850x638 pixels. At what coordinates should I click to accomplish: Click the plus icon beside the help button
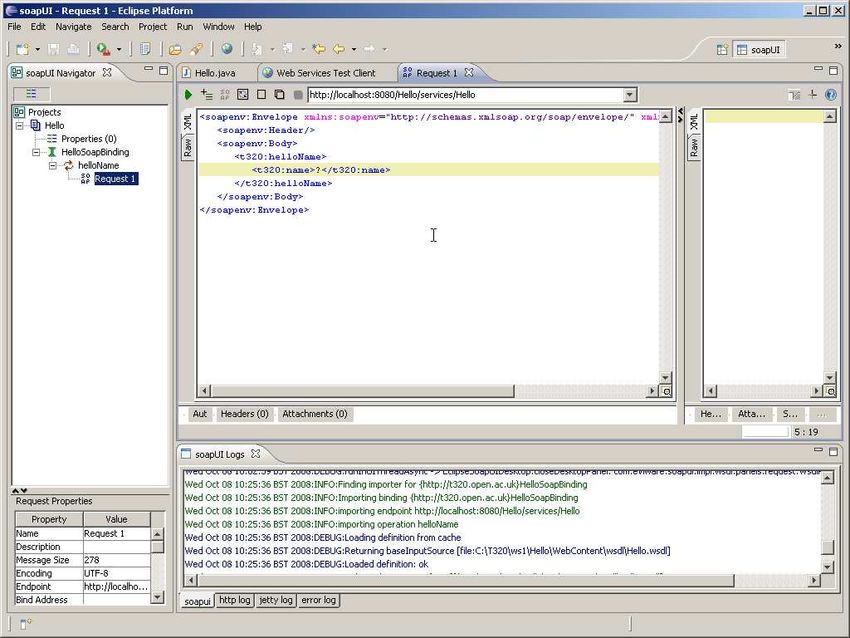(x=813, y=95)
